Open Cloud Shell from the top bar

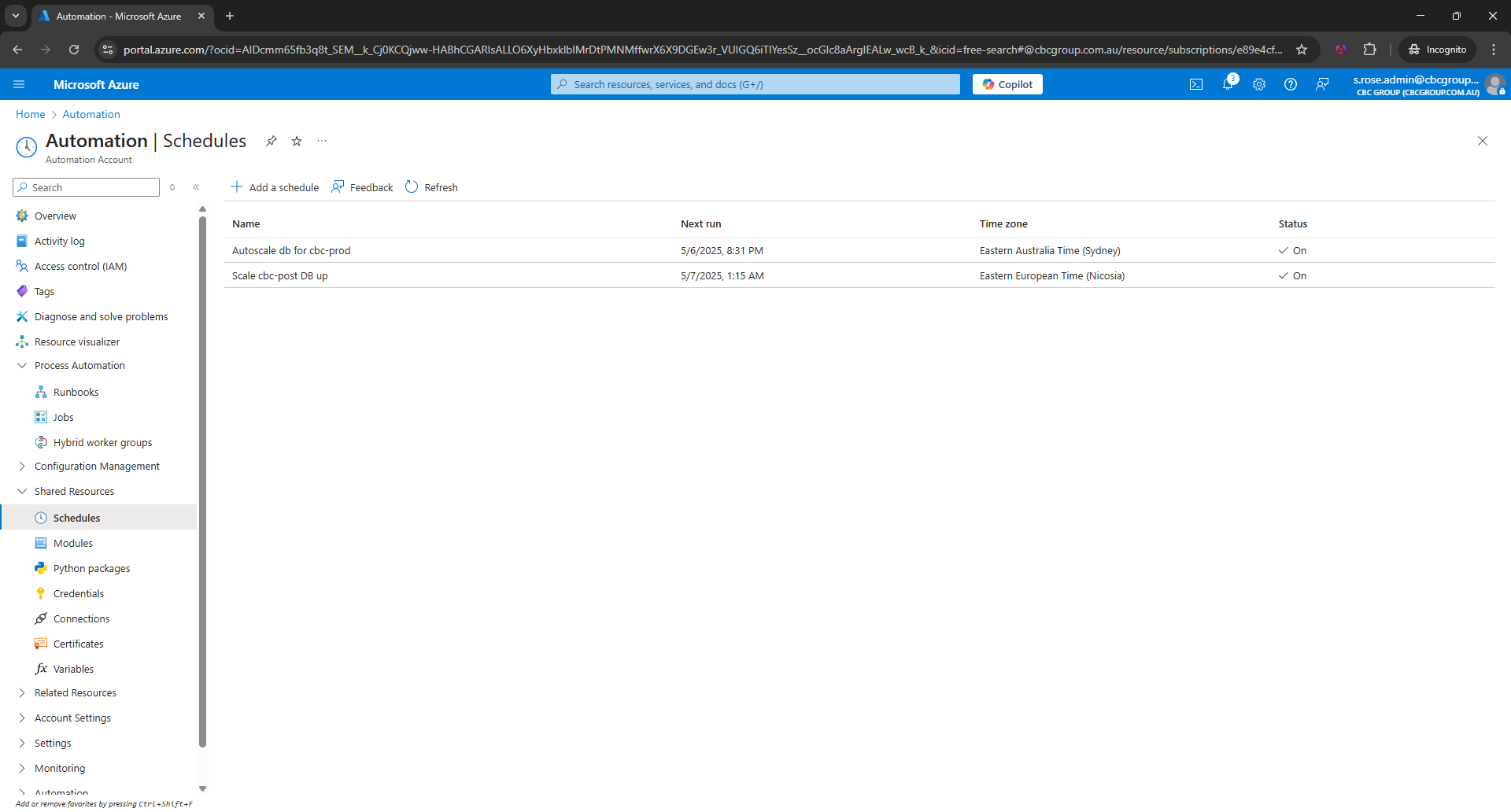pyautogui.click(x=1195, y=84)
